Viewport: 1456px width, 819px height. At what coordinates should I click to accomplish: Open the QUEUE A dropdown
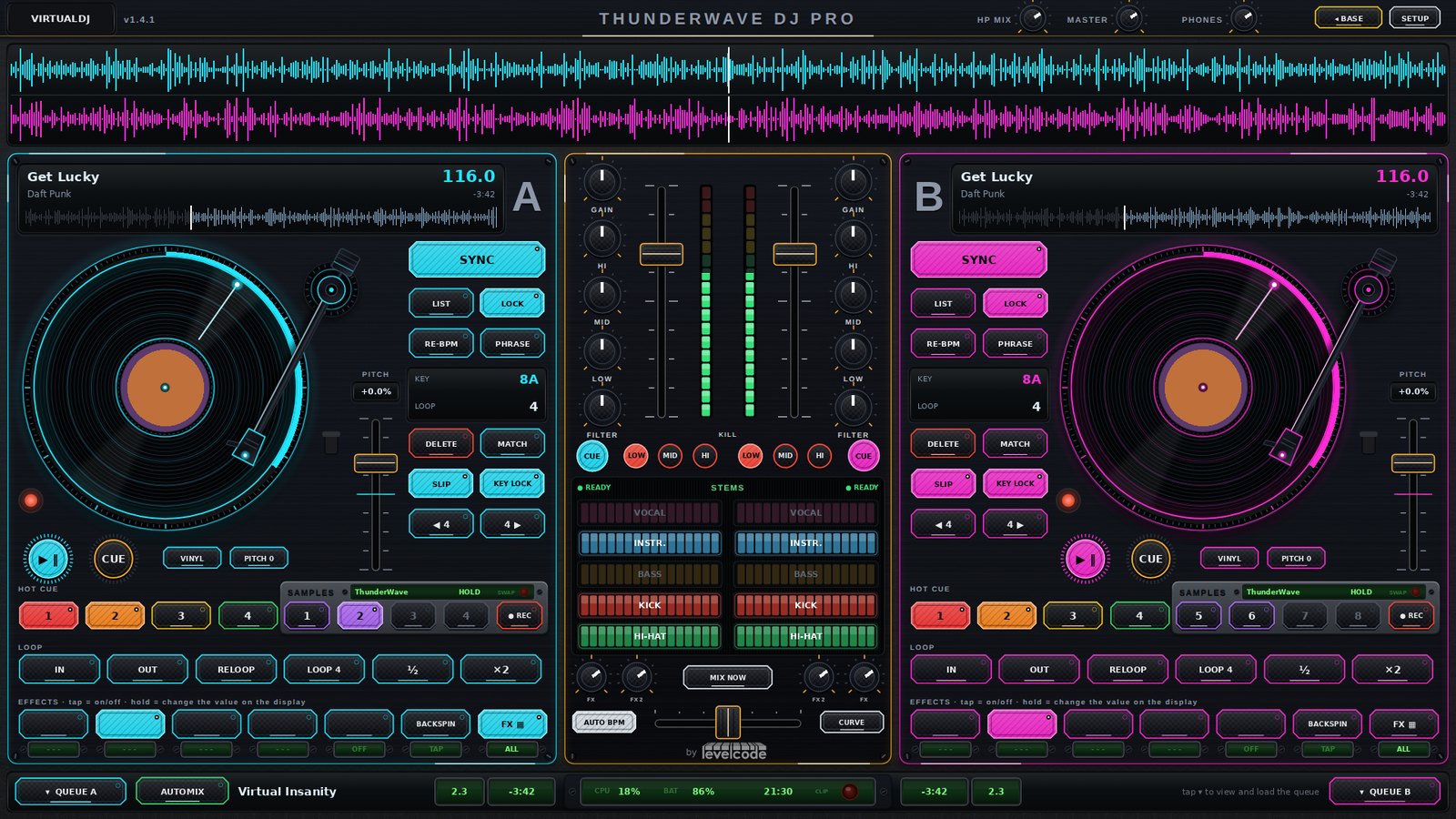pyautogui.click(x=71, y=792)
